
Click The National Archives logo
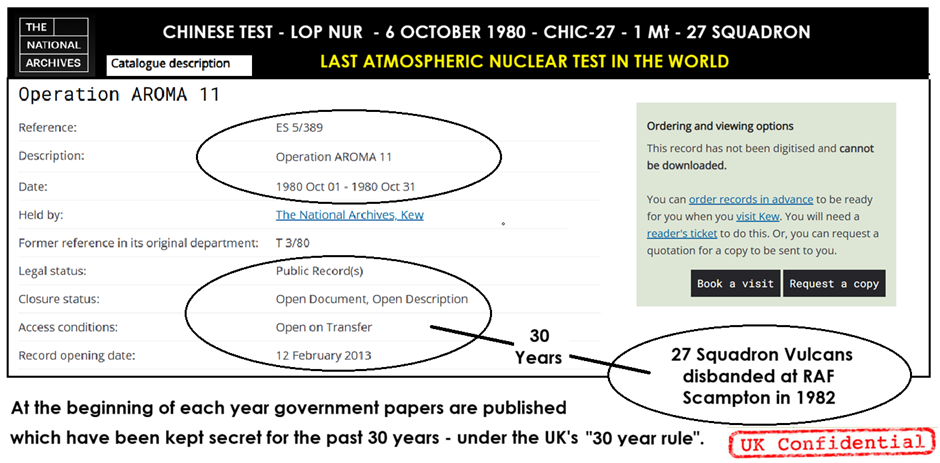53,44
